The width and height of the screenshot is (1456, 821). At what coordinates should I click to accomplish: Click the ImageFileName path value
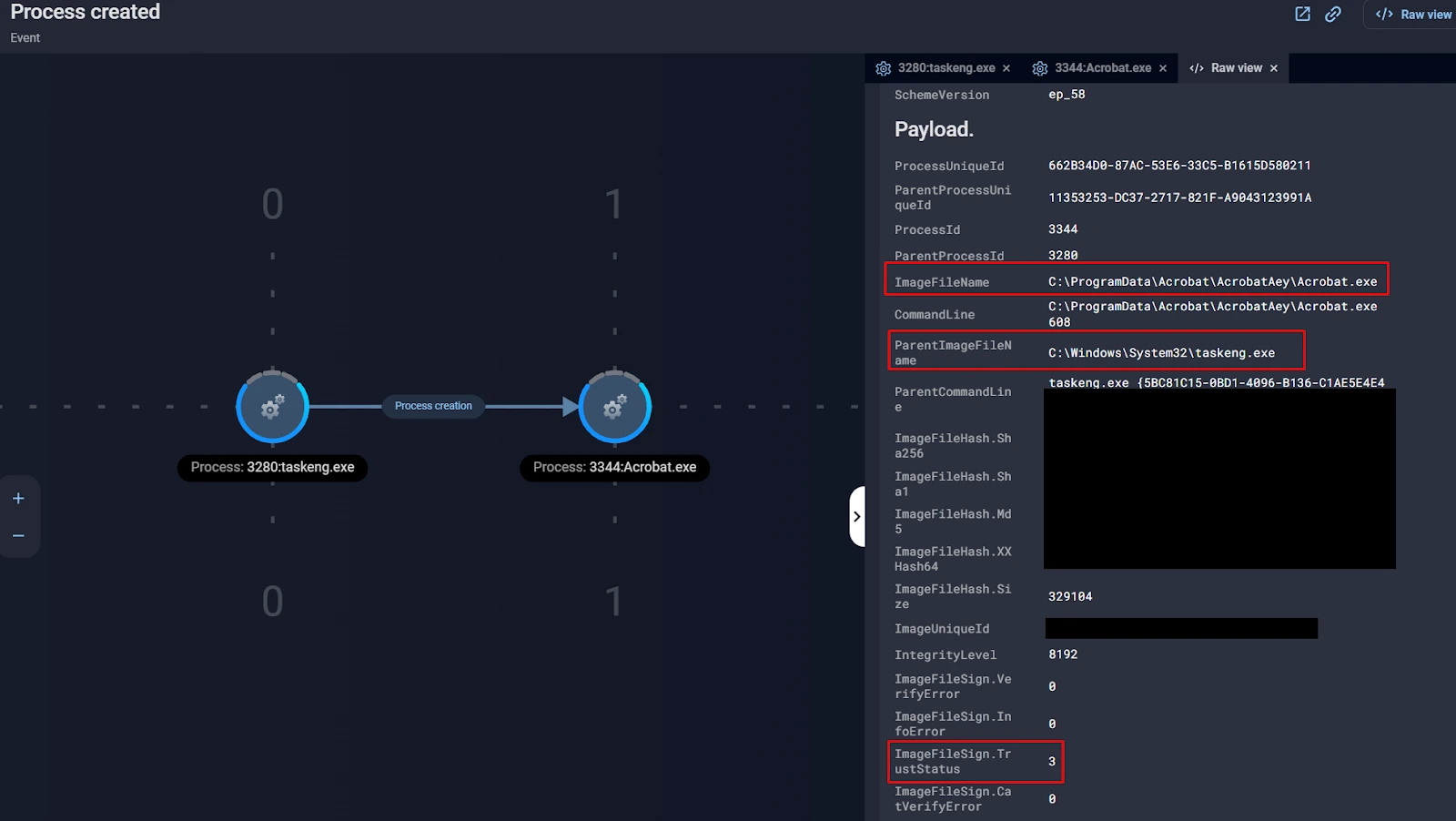pos(1212,282)
